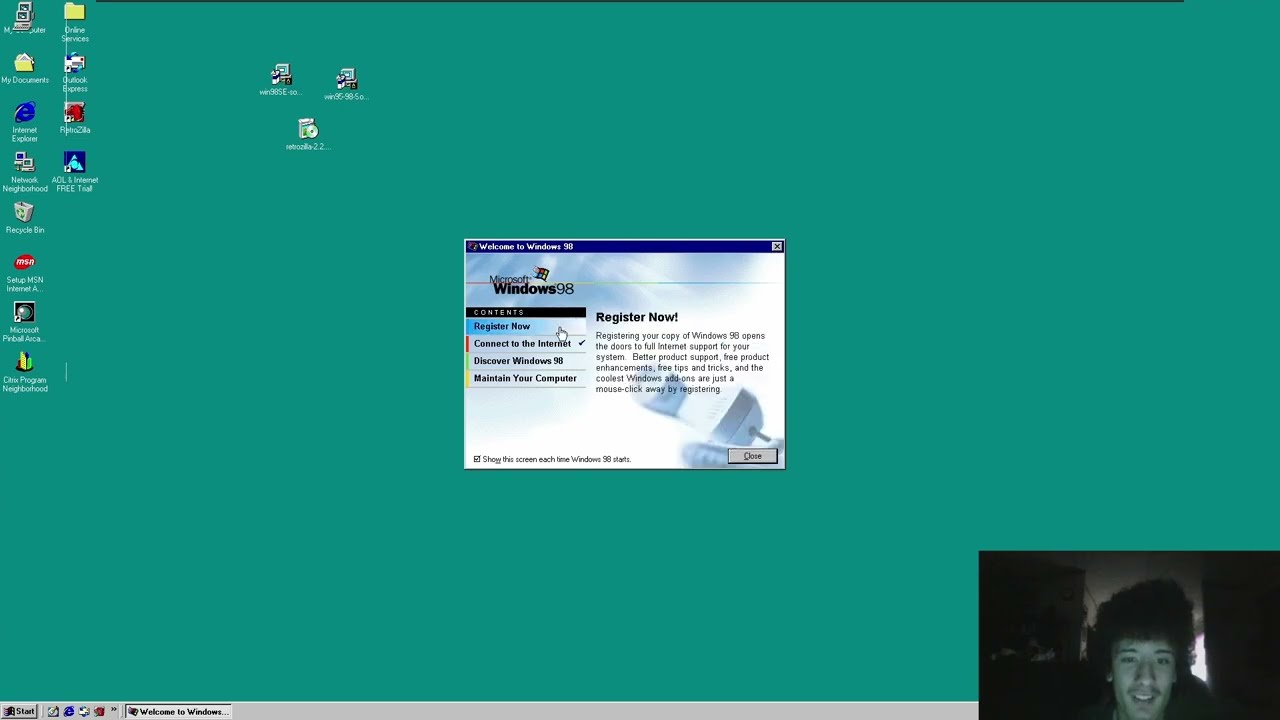Uncheck Show this screen each time checkbox
Image resolution: width=1280 pixels, height=720 pixels.
pos(477,459)
